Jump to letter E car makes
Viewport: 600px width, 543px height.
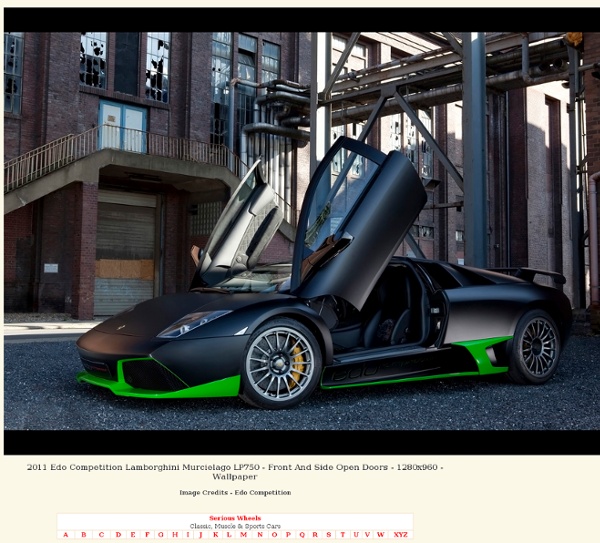tap(133, 535)
